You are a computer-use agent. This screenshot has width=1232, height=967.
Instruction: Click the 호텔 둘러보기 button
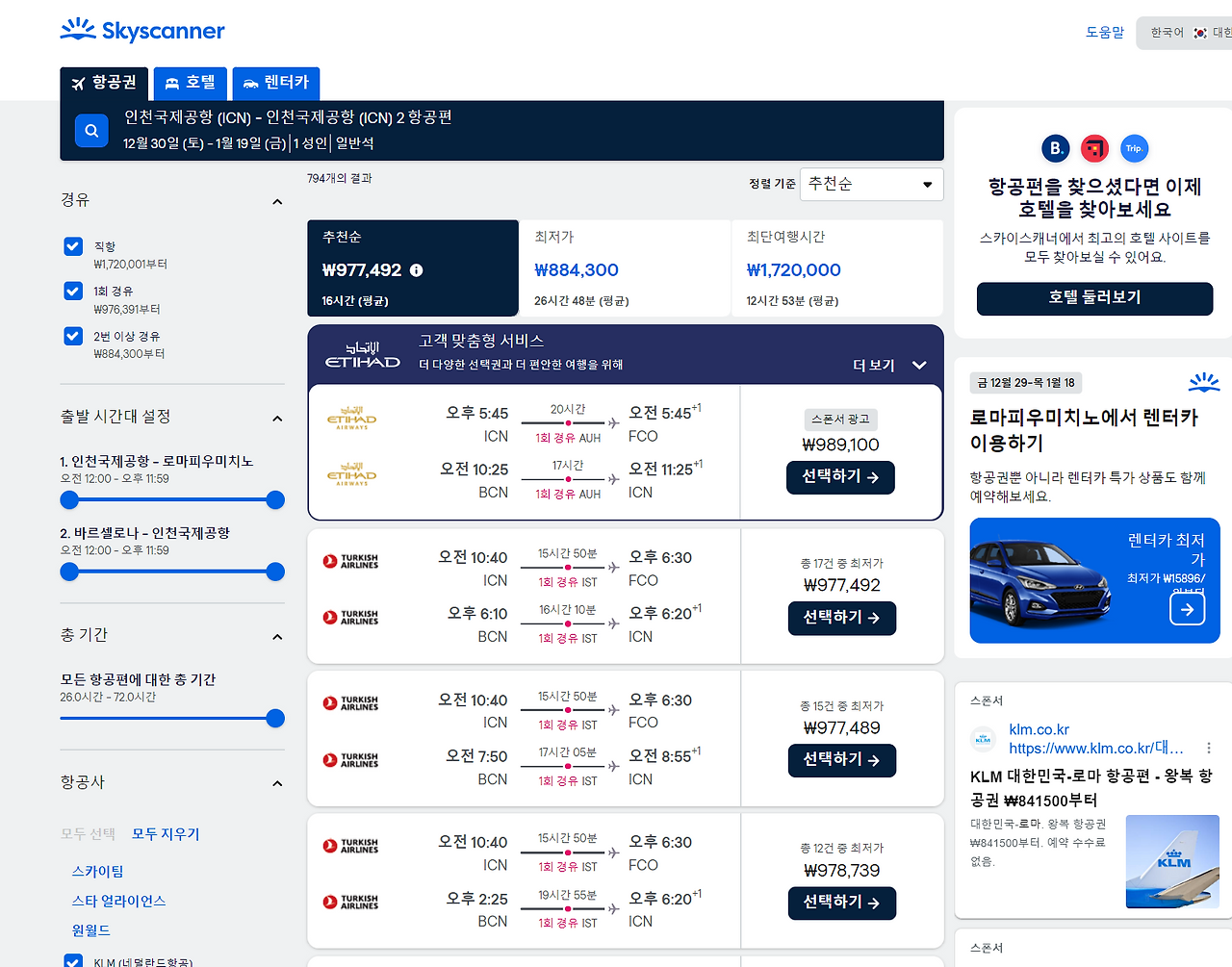[1095, 298]
